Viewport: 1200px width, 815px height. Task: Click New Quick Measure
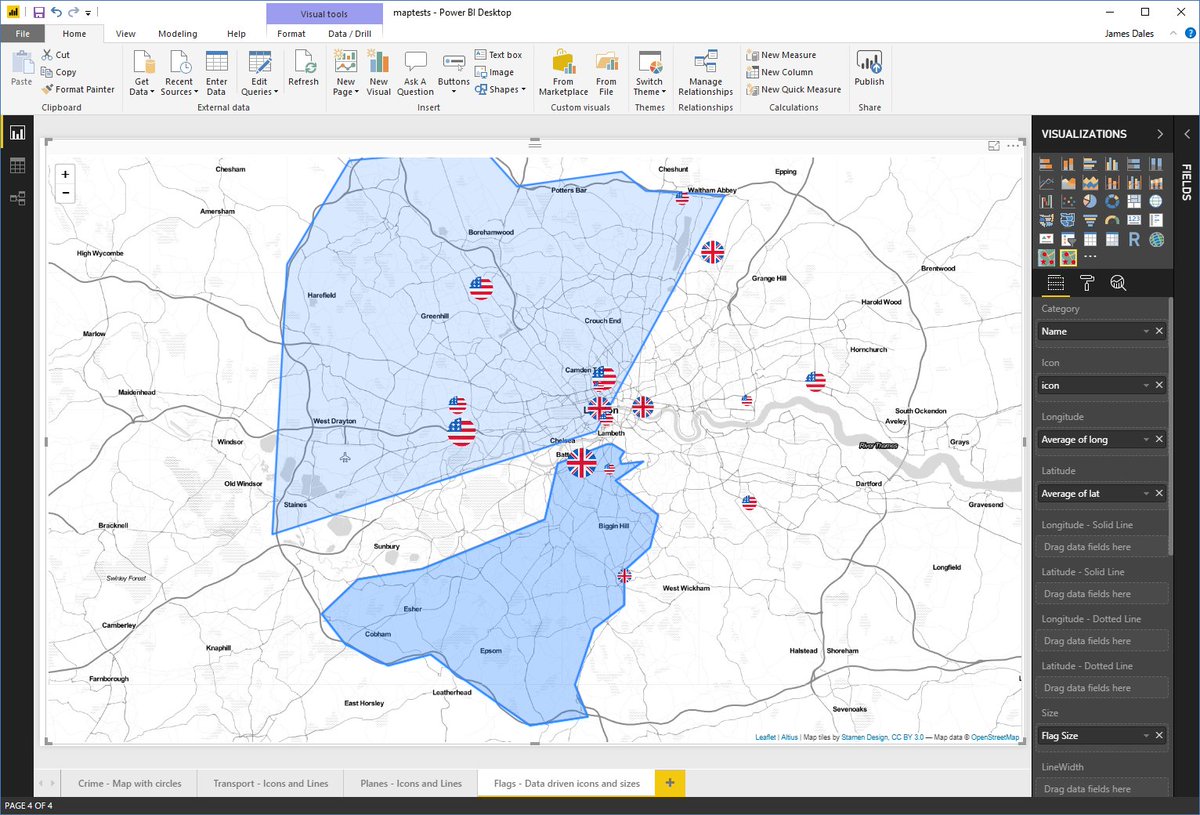click(794, 89)
